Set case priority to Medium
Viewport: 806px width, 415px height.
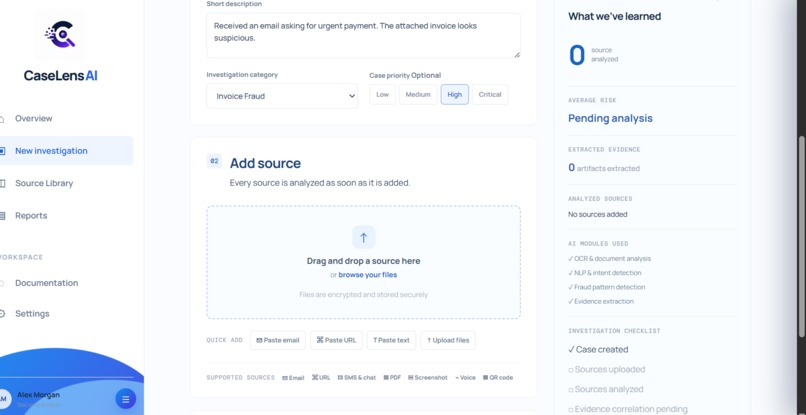pyautogui.click(x=418, y=95)
